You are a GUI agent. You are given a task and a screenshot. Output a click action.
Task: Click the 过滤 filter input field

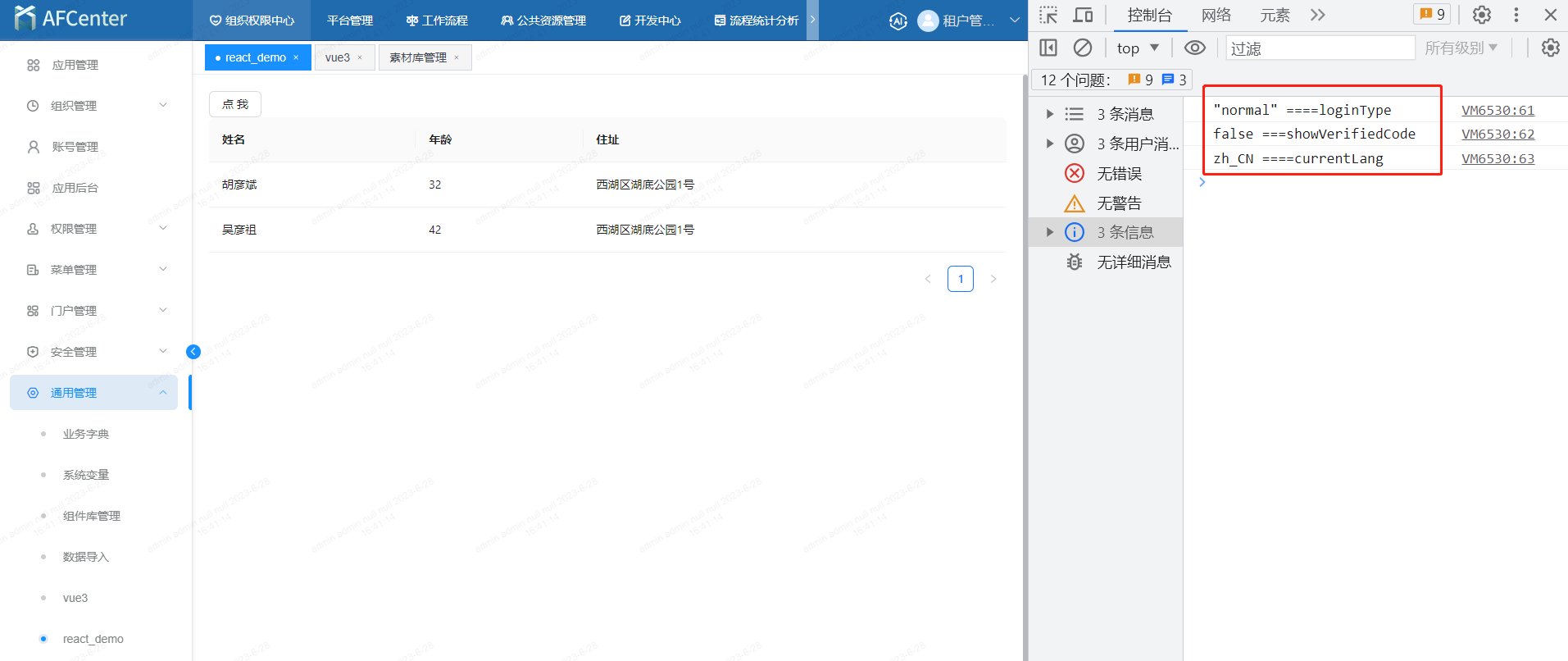pos(1320,48)
